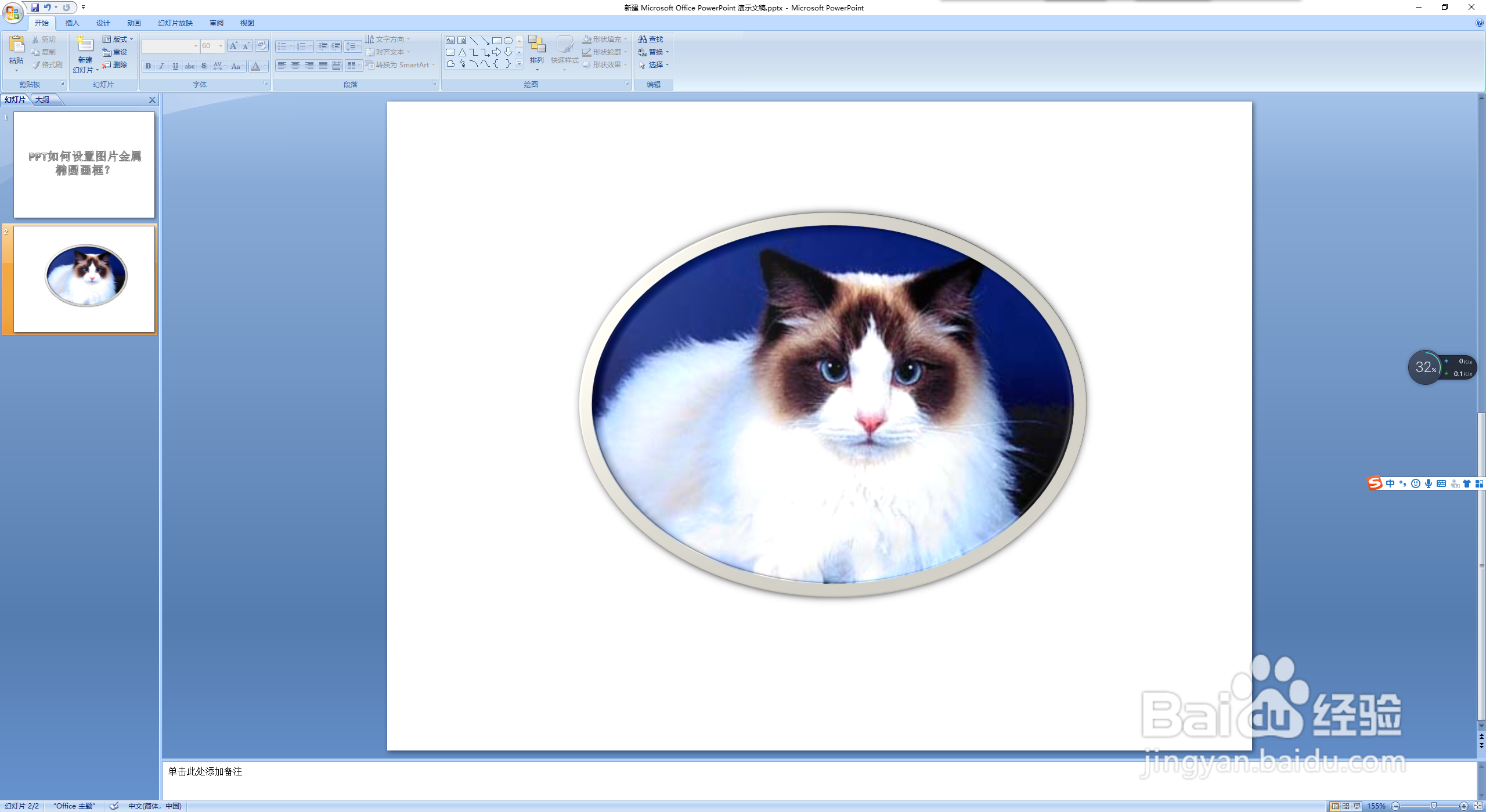Toggle Normal view button in status bar
This screenshot has width=1486, height=812.
click(x=1335, y=806)
